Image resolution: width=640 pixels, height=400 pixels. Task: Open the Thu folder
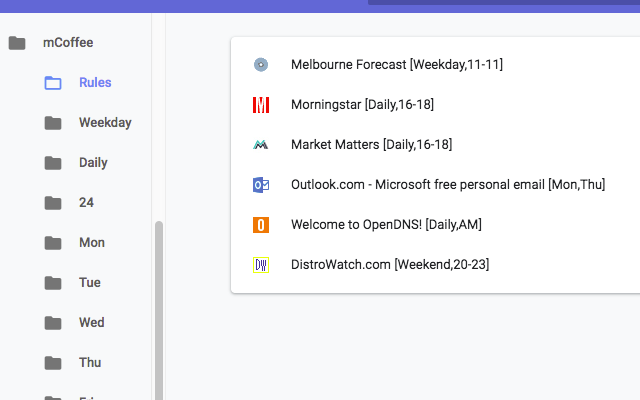[90, 363]
